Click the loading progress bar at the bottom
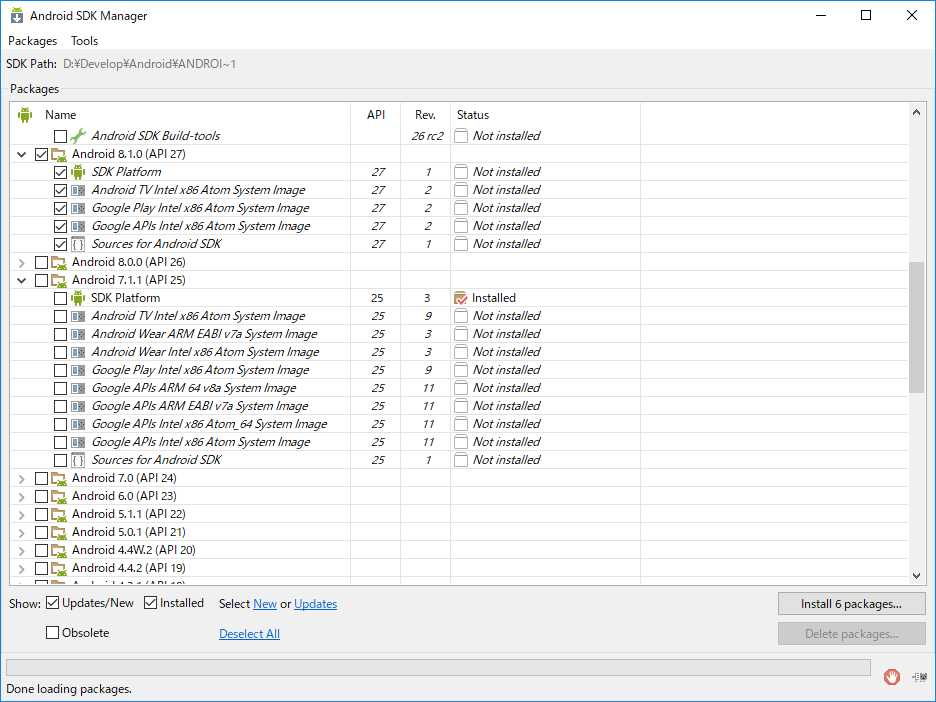This screenshot has width=936, height=702. (438, 667)
